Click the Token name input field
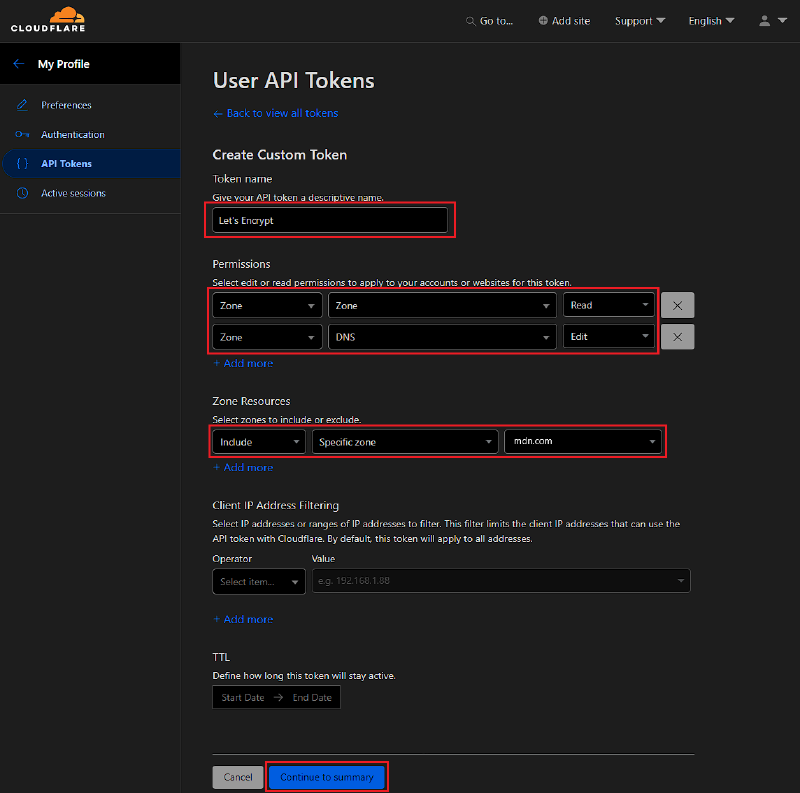 [330, 220]
